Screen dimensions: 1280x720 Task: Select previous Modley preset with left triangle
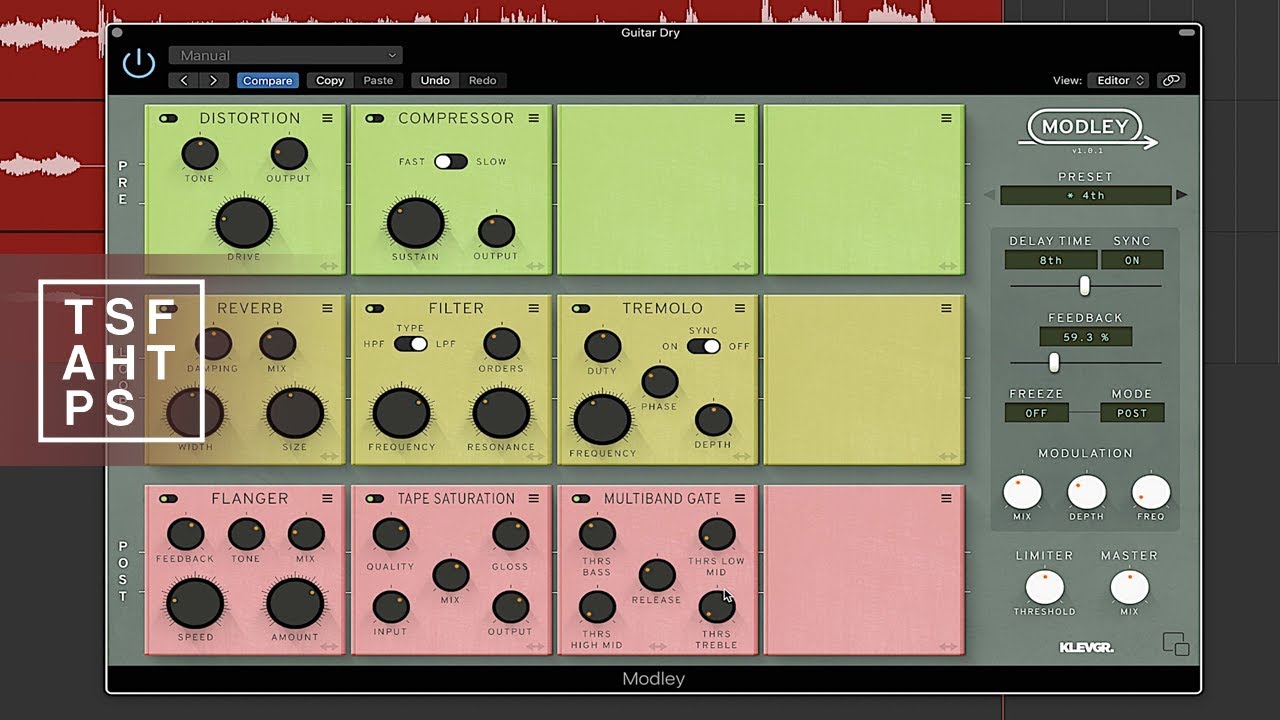click(x=989, y=196)
